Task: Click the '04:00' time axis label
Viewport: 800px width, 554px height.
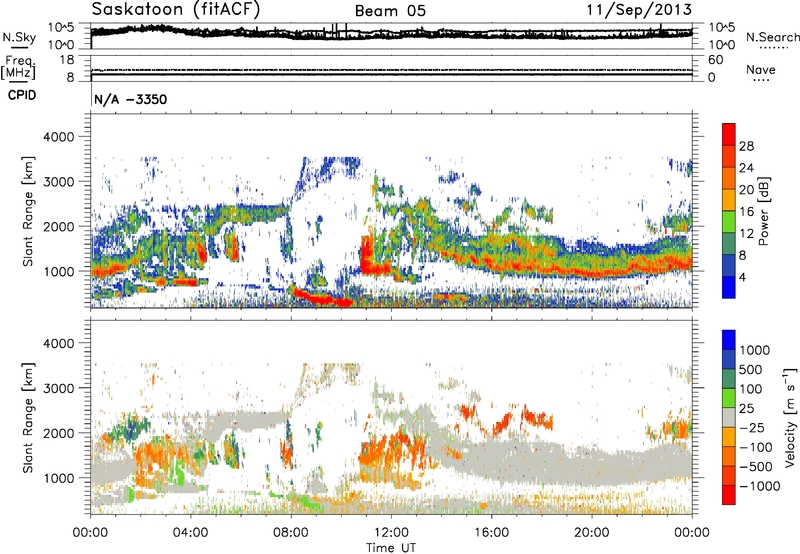Action: [x=190, y=533]
